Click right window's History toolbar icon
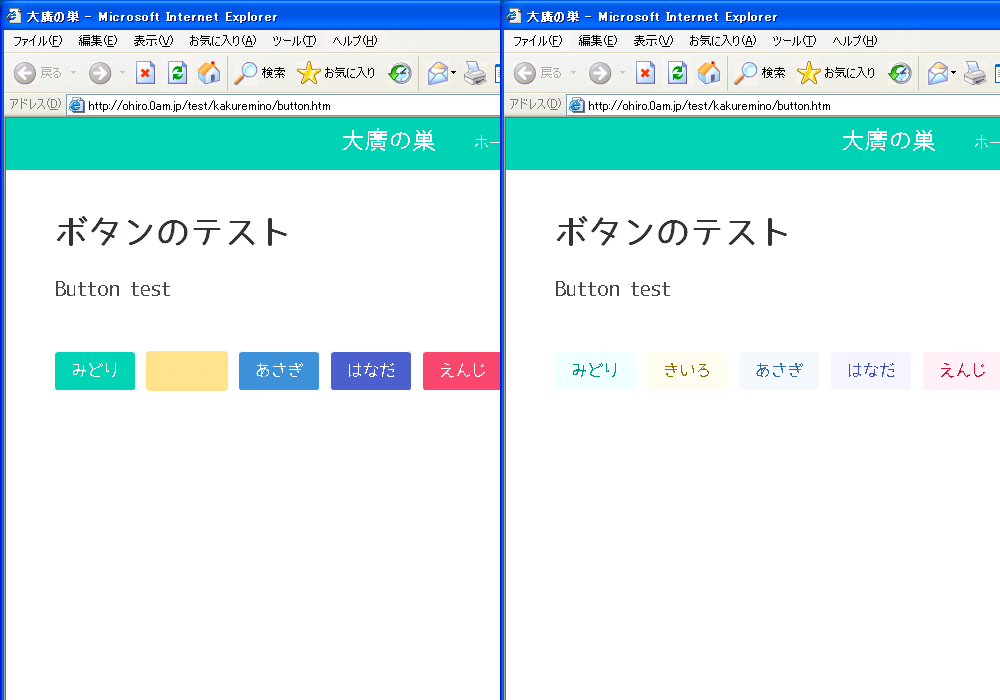Screen dimensions: 1000x700 (900, 73)
